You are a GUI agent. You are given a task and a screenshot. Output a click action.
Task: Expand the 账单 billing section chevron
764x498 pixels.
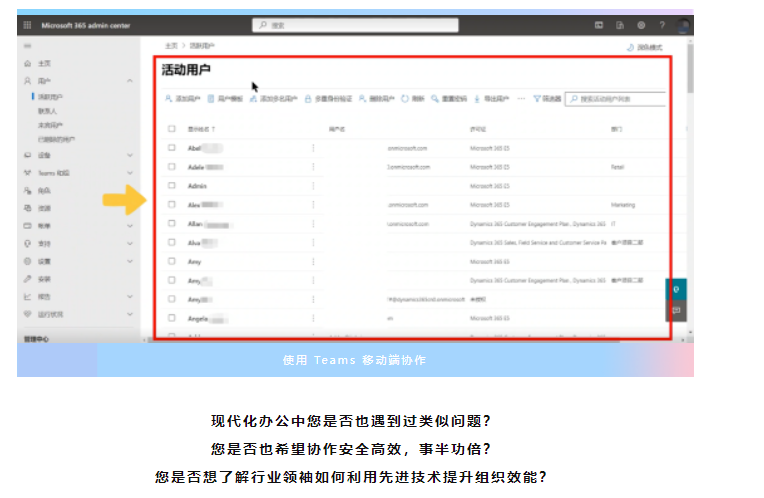(x=130, y=226)
